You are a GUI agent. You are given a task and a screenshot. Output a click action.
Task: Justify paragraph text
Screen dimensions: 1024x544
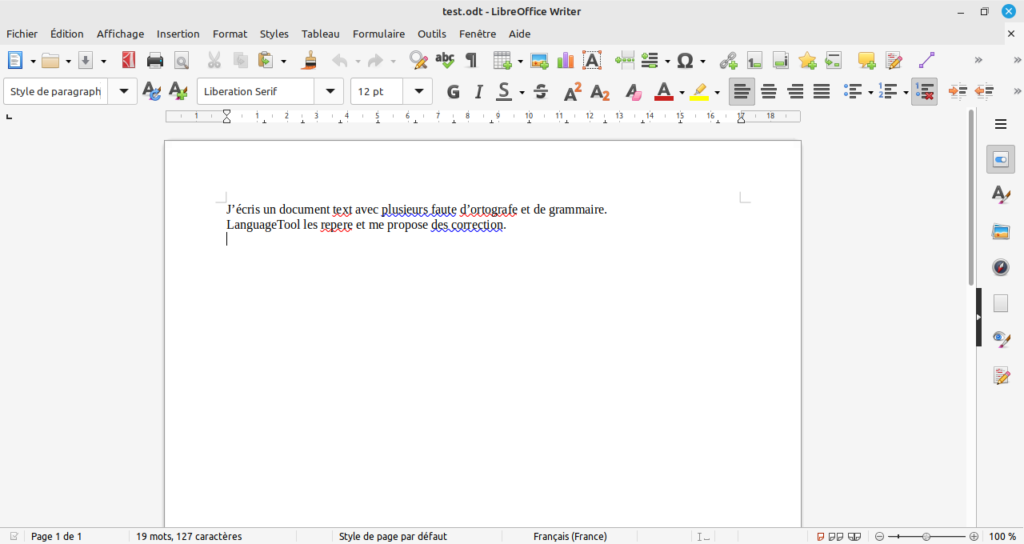click(822, 91)
